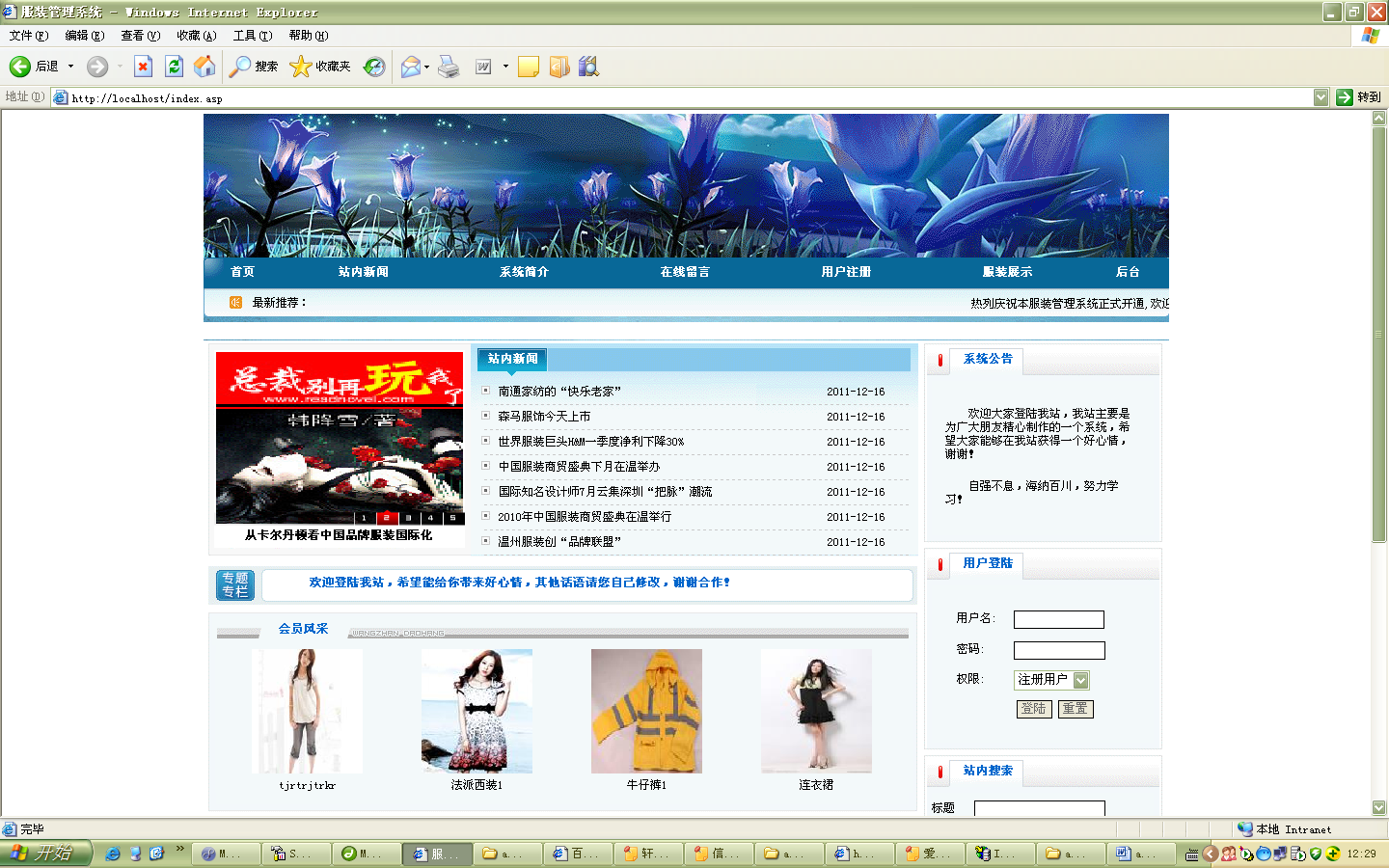This screenshot has height=868, width=1389.
Task: Go to the browser Home icon
Action: pos(204,67)
